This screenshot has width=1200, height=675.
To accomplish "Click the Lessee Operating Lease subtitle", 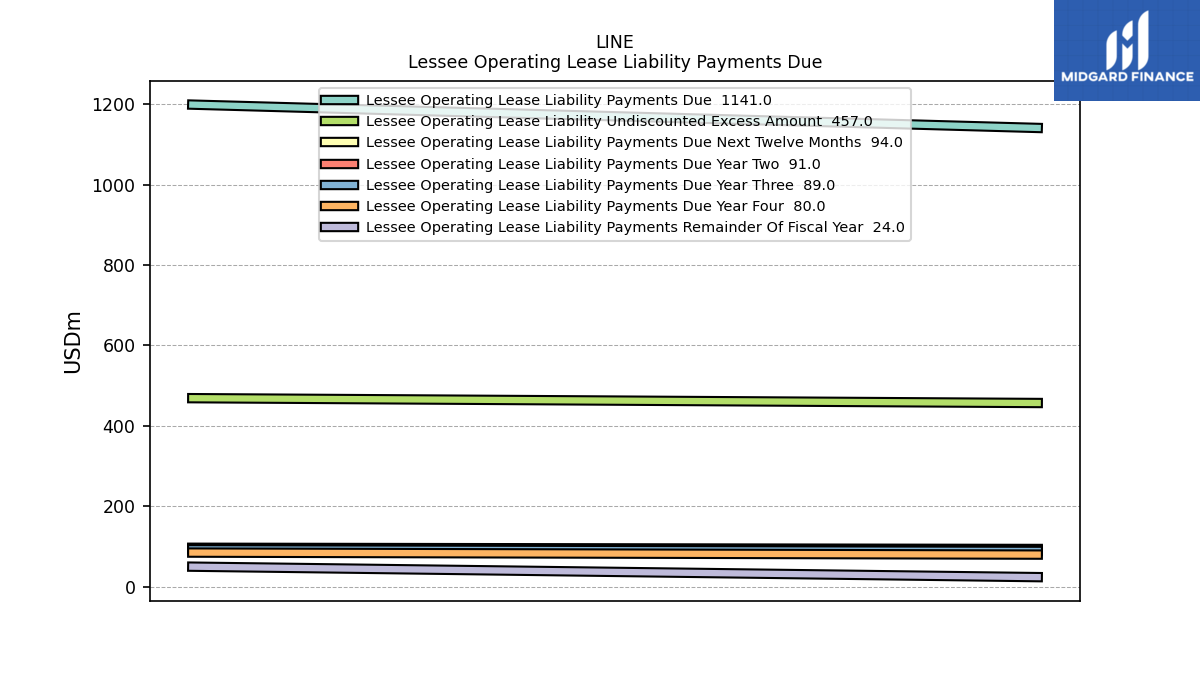I will (x=615, y=62).
